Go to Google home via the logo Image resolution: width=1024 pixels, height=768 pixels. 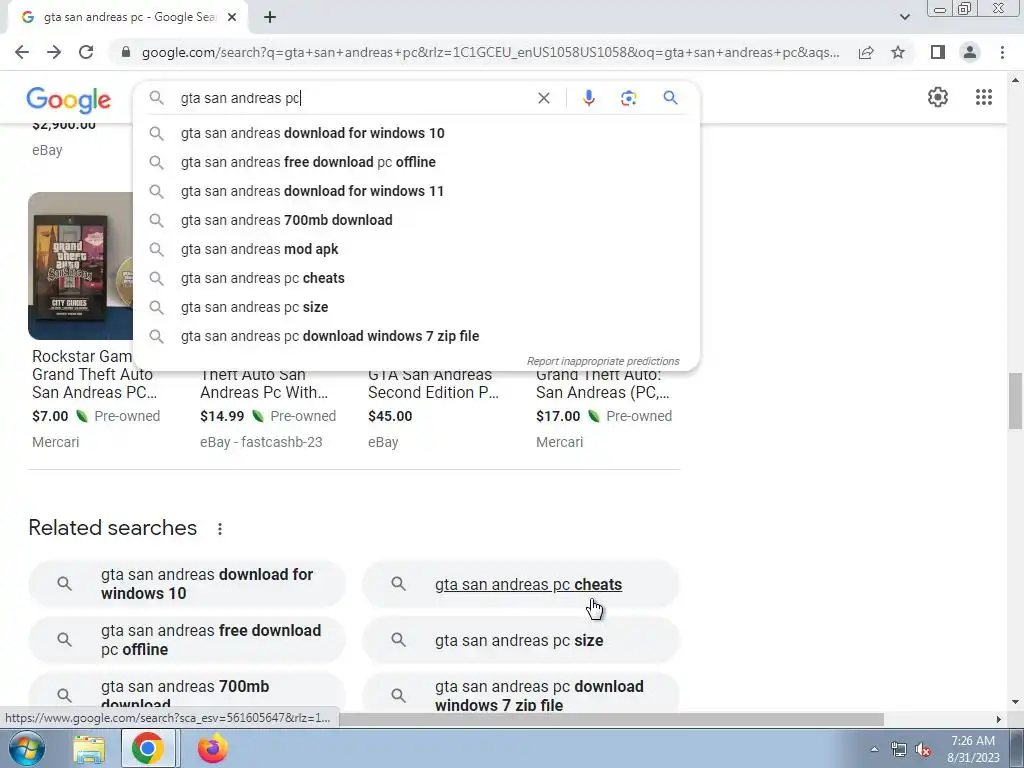pos(69,100)
